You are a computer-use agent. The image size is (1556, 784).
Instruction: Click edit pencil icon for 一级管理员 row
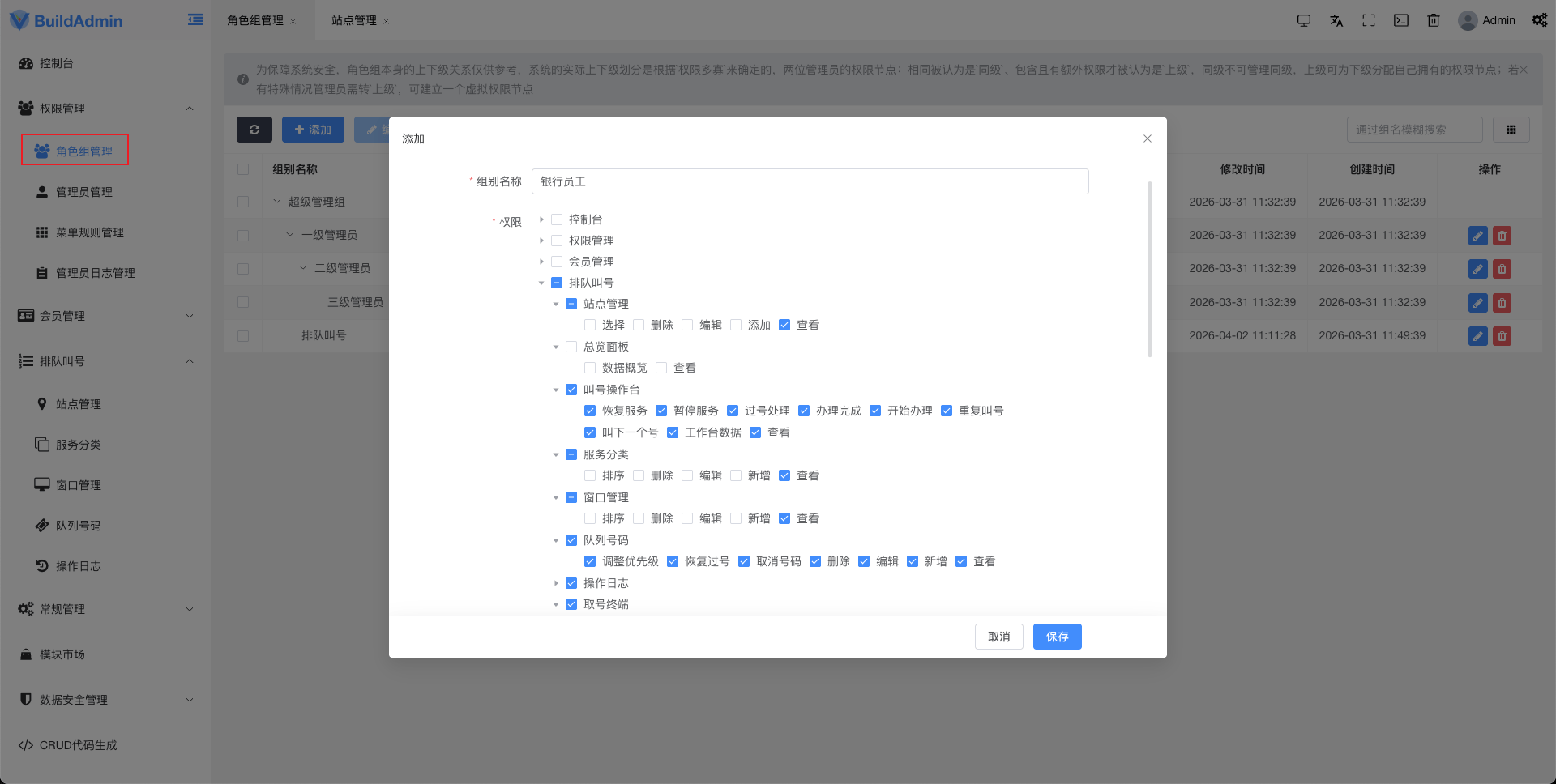(1478, 236)
